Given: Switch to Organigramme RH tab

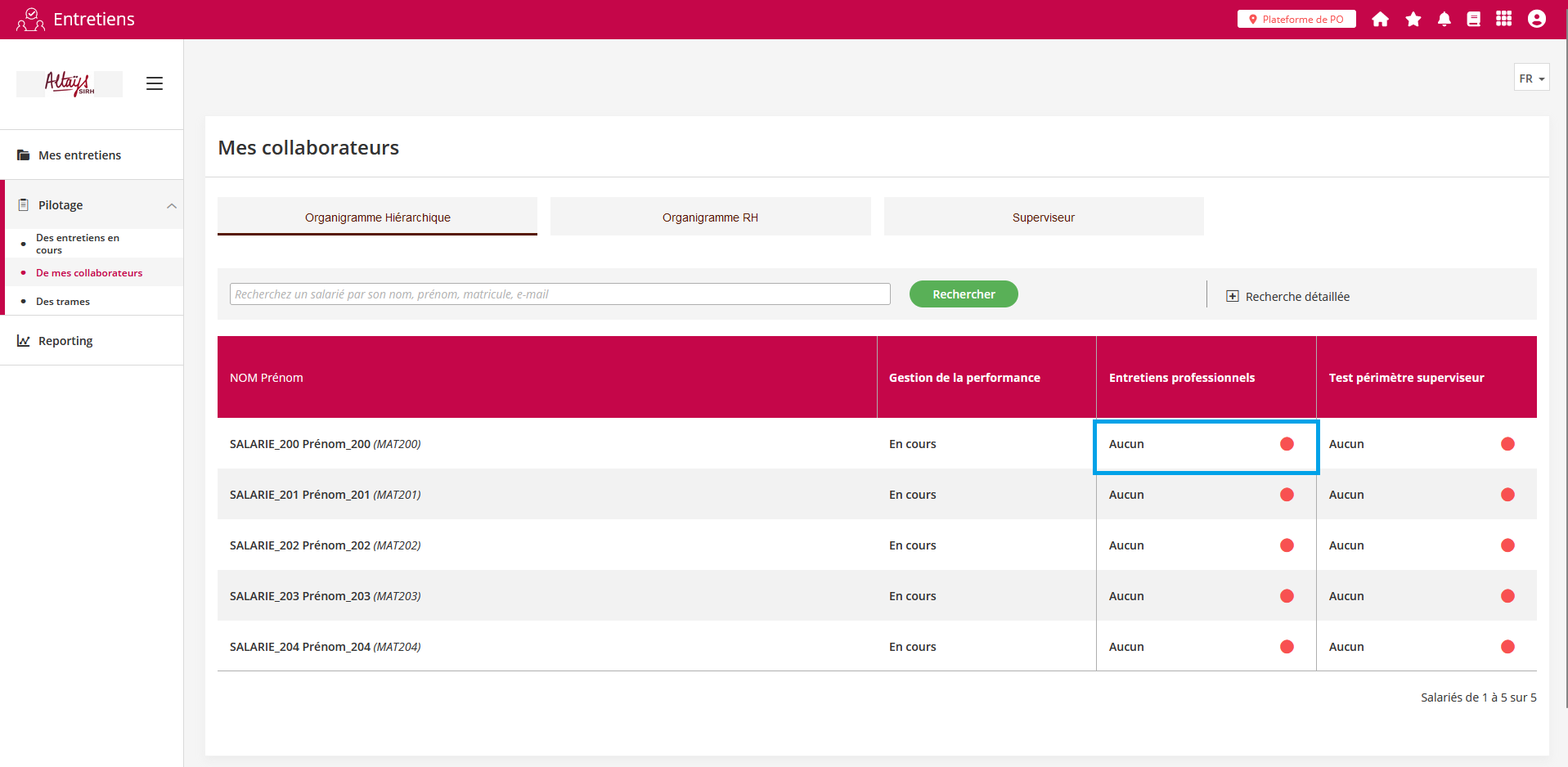Looking at the screenshot, I should pyautogui.click(x=710, y=218).
